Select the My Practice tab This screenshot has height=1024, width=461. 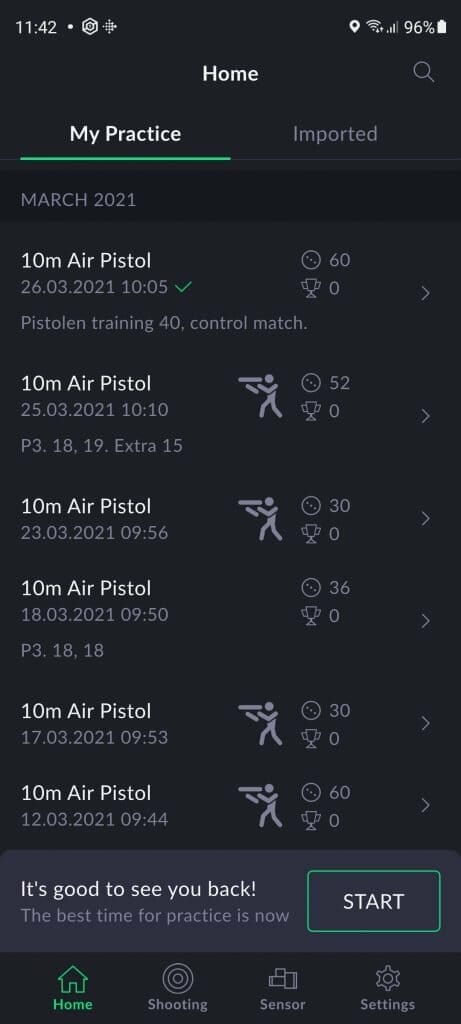pos(125,134)
